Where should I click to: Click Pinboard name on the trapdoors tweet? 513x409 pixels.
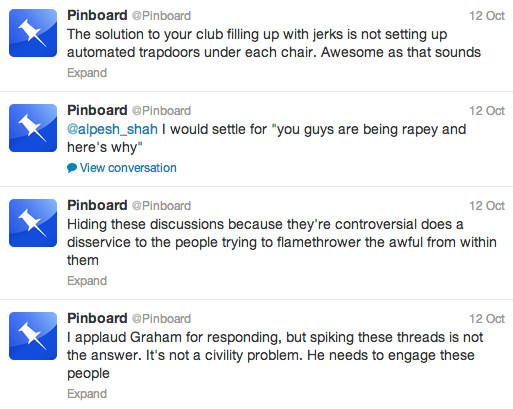(x=97, y=15)
